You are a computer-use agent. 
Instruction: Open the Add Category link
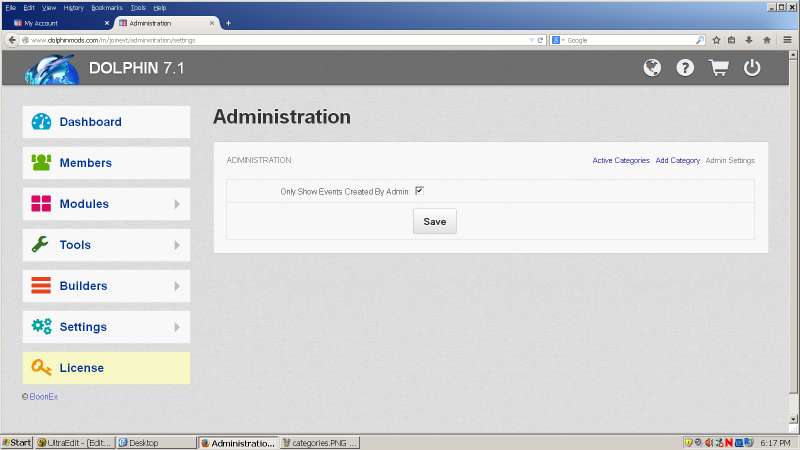[x=678, y=160]
